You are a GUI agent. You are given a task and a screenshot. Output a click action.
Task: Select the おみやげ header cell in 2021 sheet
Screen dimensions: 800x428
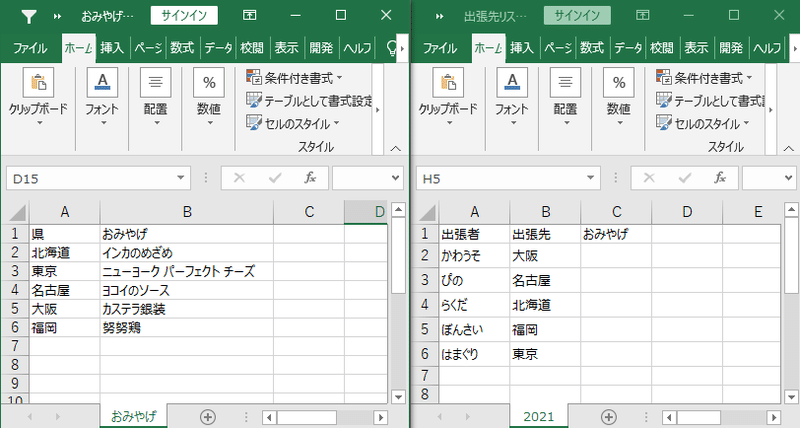click(616, 234)
